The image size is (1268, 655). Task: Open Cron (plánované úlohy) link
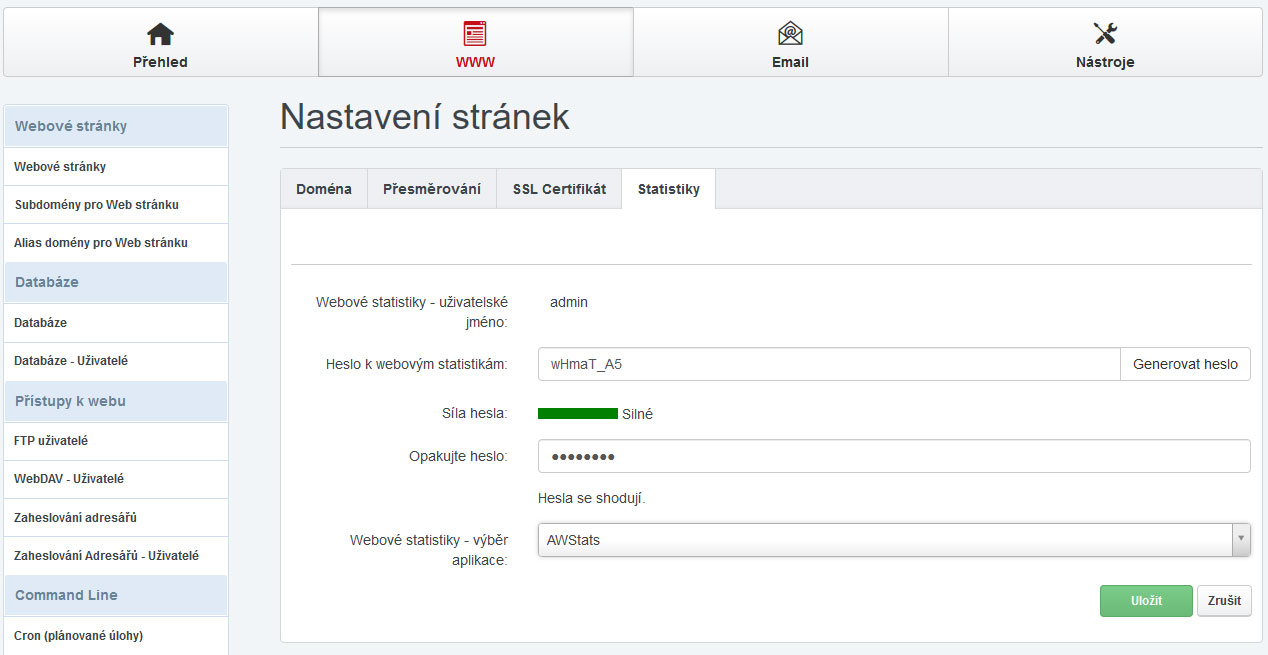coord(79,636)
